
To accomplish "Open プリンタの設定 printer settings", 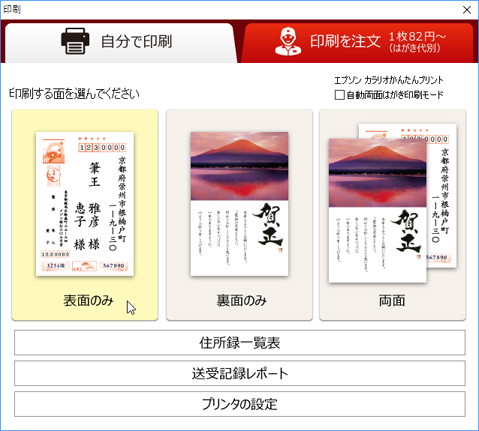I will [x=240, y=404].
